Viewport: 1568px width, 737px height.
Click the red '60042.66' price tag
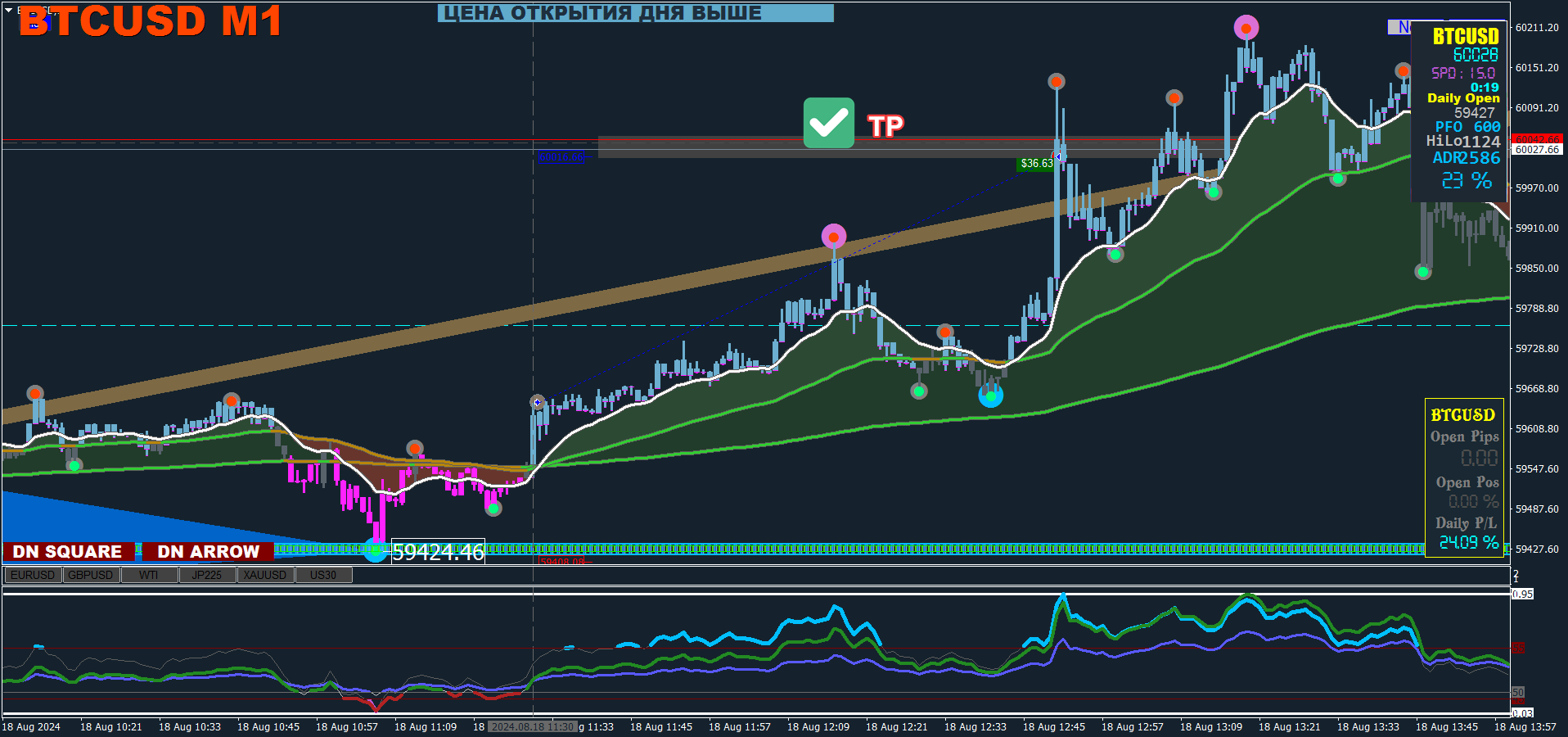(x=1537, y=139)
